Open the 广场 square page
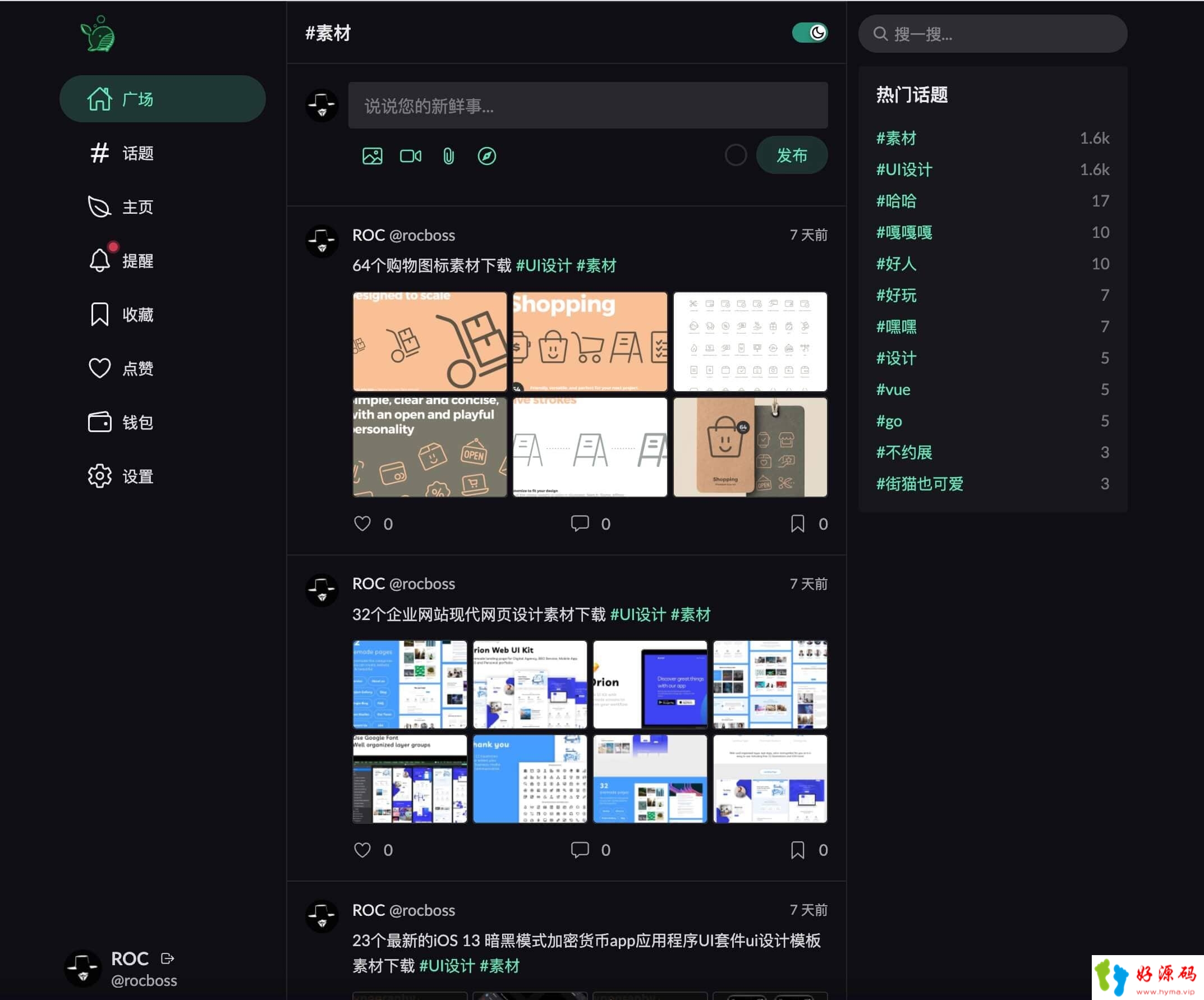1204x1000 pixels. (x=163, y=99)
